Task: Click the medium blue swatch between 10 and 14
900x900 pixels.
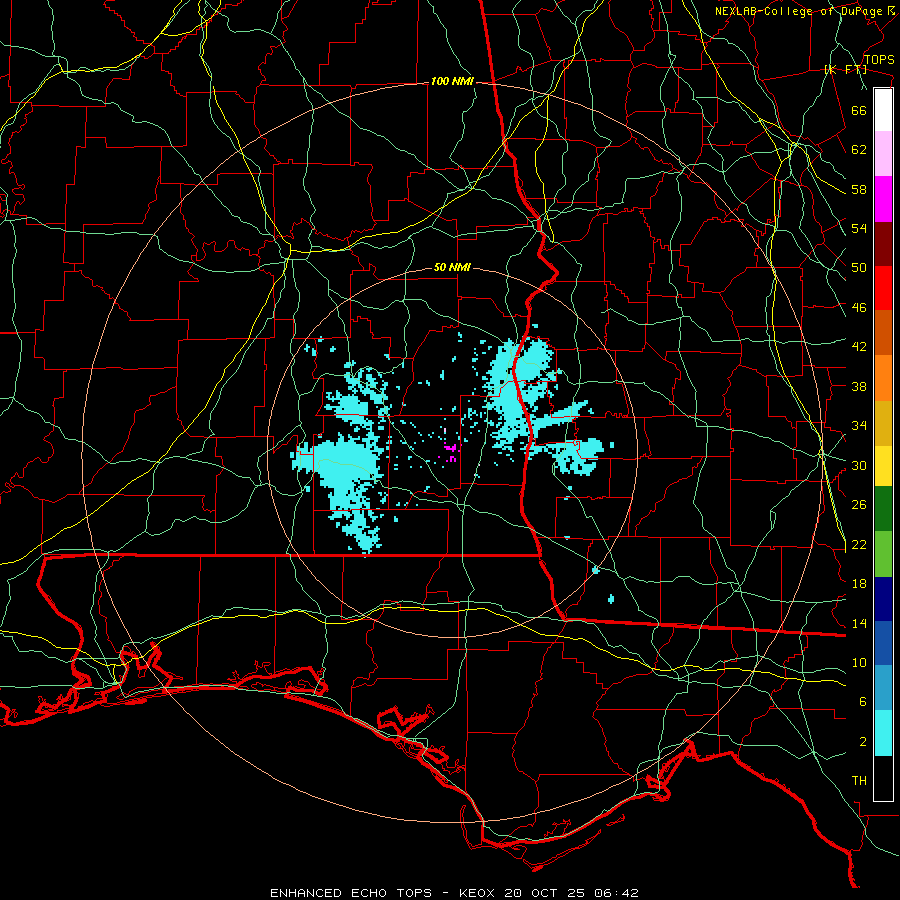Action: click(x=883, y=643)
